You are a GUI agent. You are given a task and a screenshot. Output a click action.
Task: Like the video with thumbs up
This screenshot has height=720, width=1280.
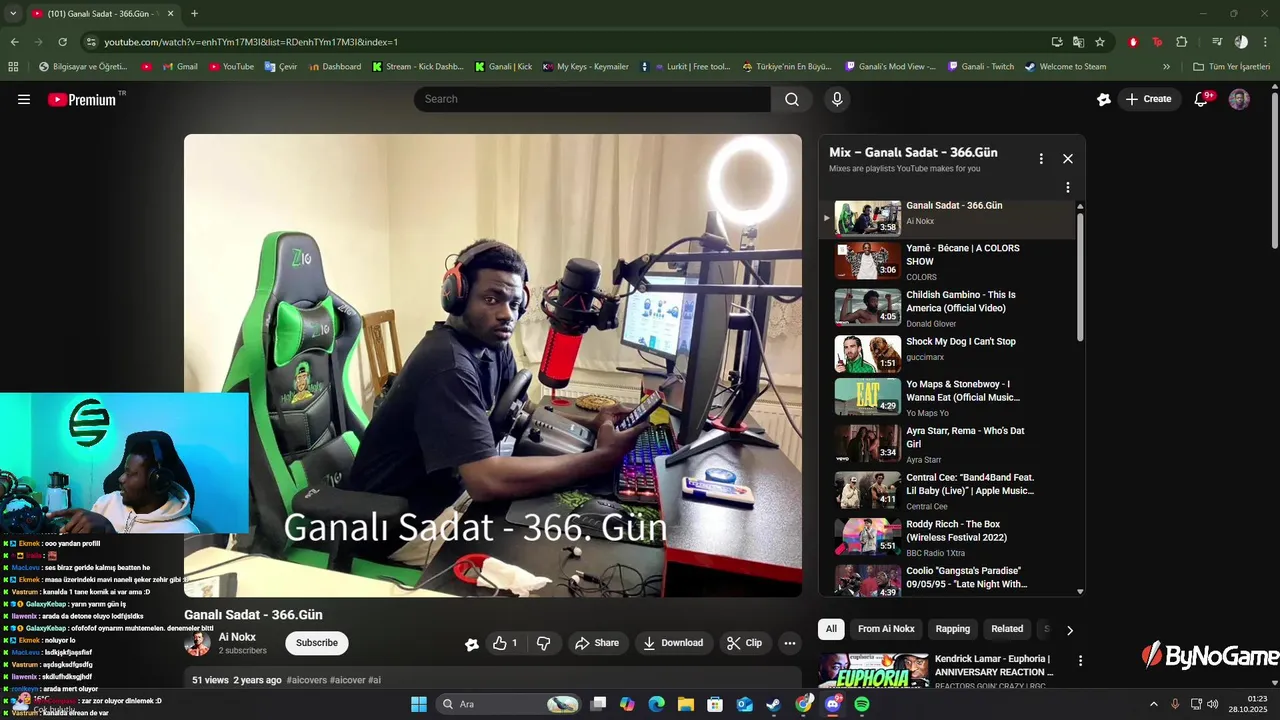point(504,643)
